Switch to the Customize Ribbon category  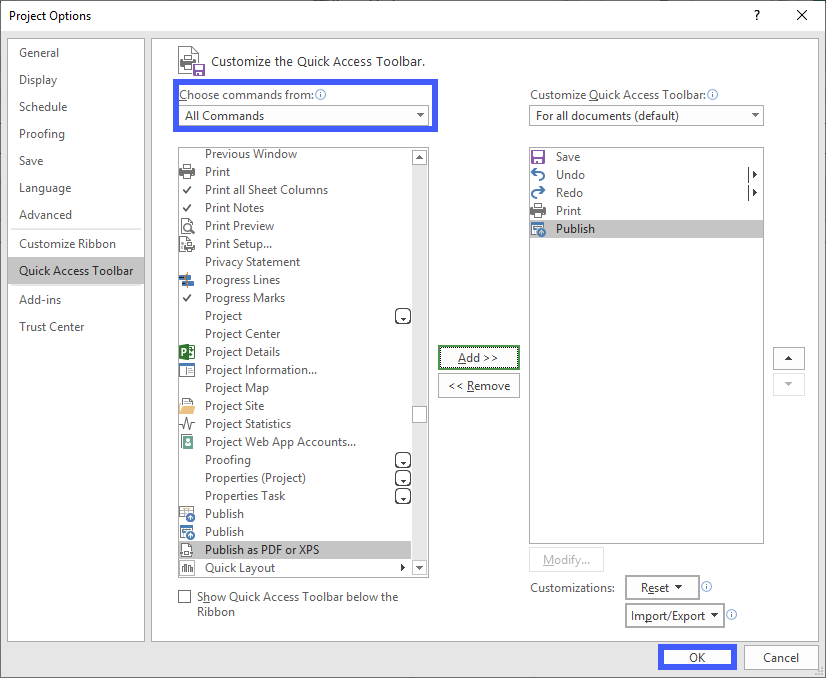(x=67, y=244)
